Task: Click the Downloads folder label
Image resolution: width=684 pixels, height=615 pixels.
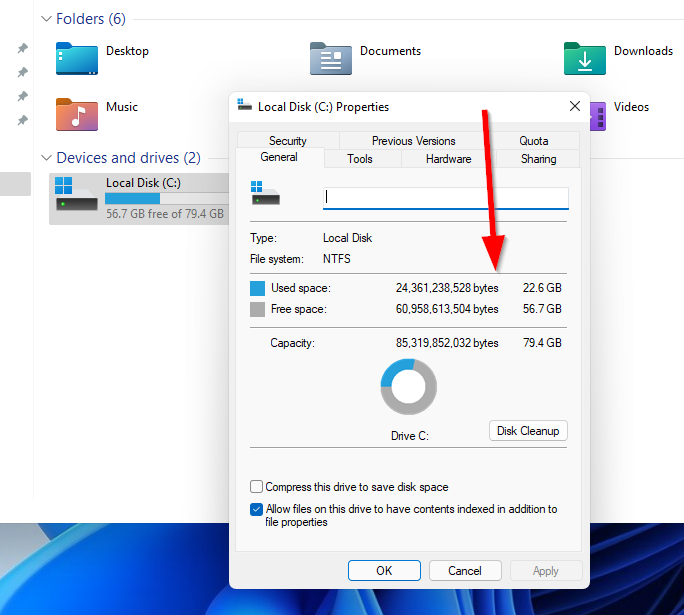Action: [643, 51]
